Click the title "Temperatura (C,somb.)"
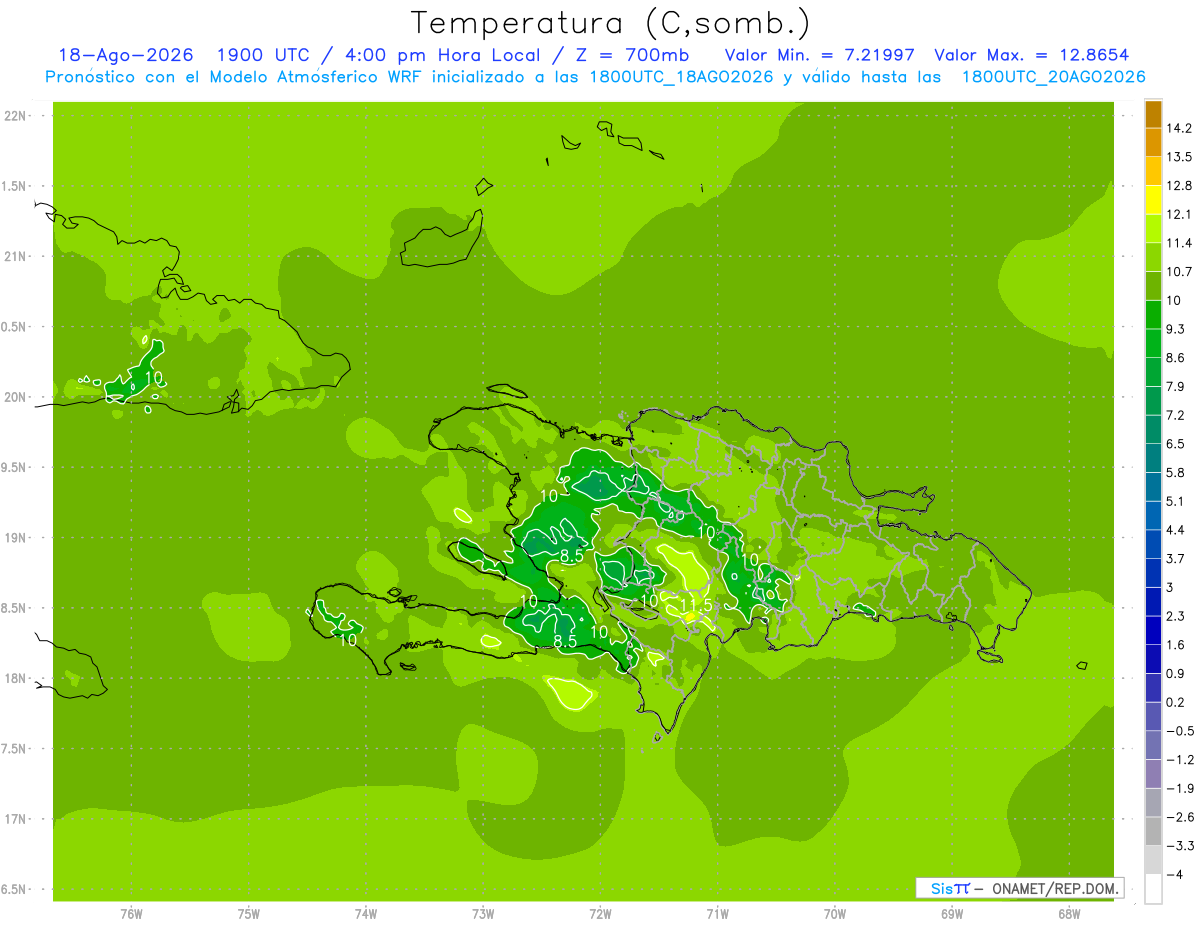This screenshot has width=1200, height=927. (x=611, y=23)
